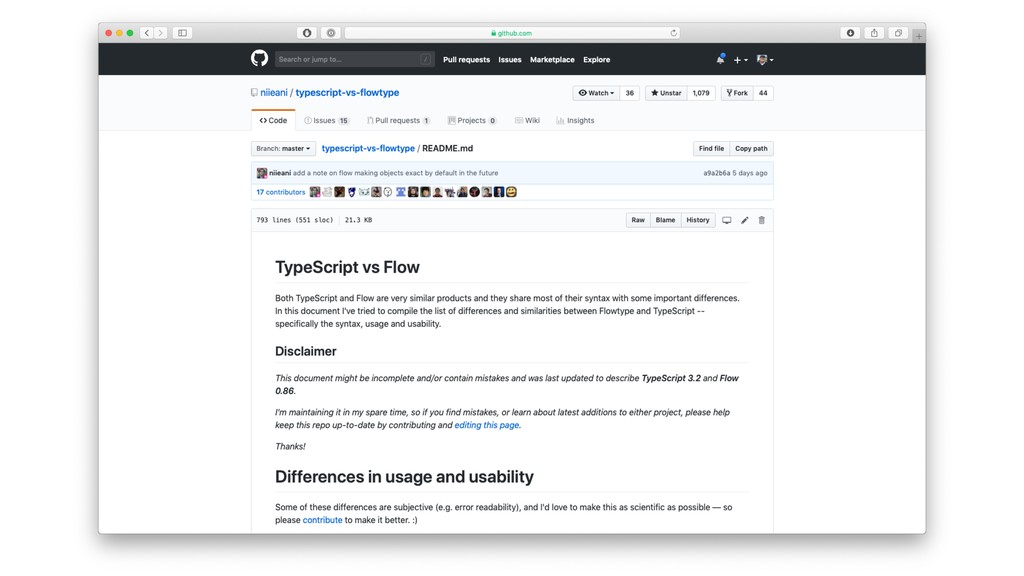Follow the "editing this page" link
Viewport: 1024px width, 576px height.
(x=487, y=425)
